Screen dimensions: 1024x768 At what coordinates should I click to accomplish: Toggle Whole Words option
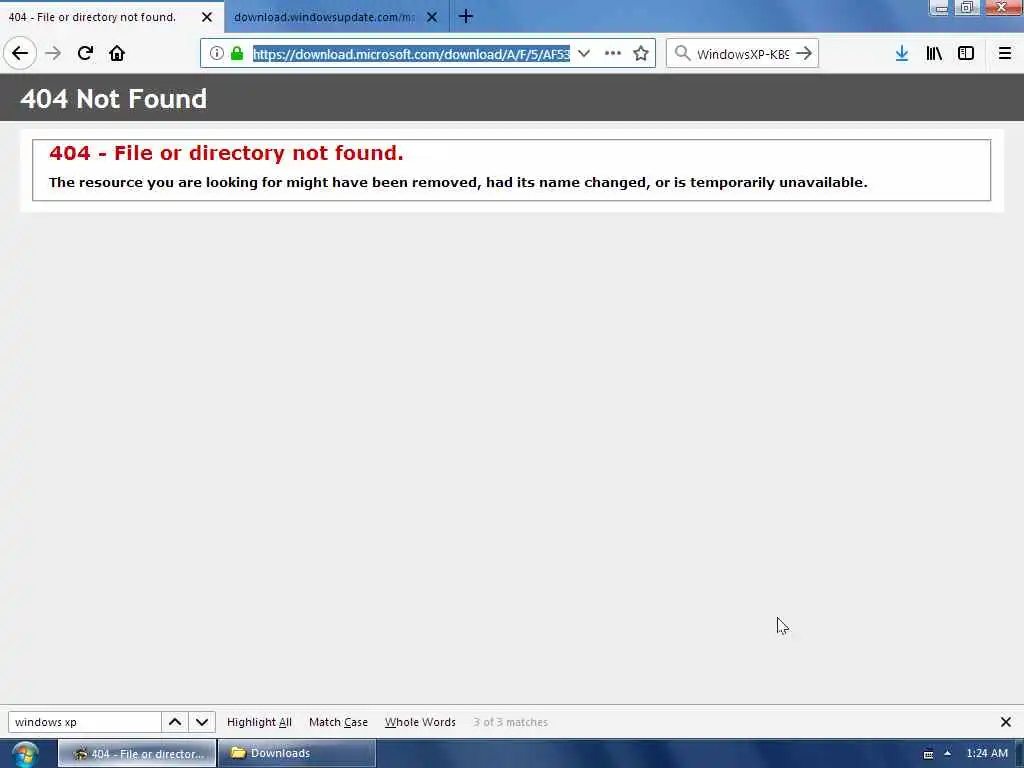420,722
